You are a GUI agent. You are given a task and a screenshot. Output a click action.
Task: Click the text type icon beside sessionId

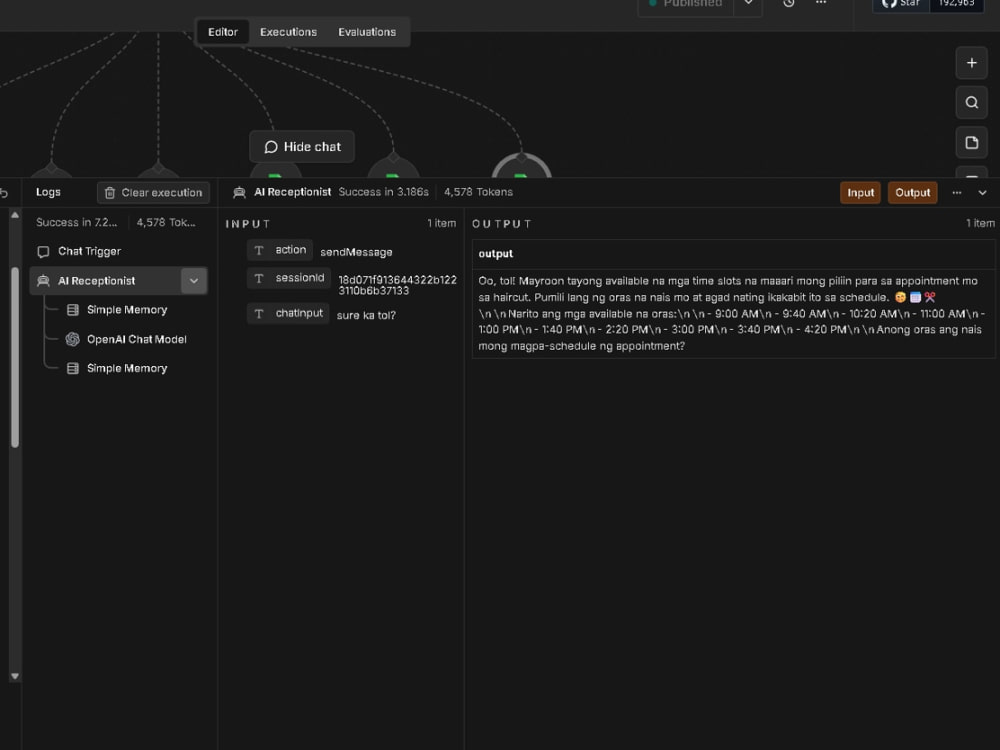click(259, 278)
